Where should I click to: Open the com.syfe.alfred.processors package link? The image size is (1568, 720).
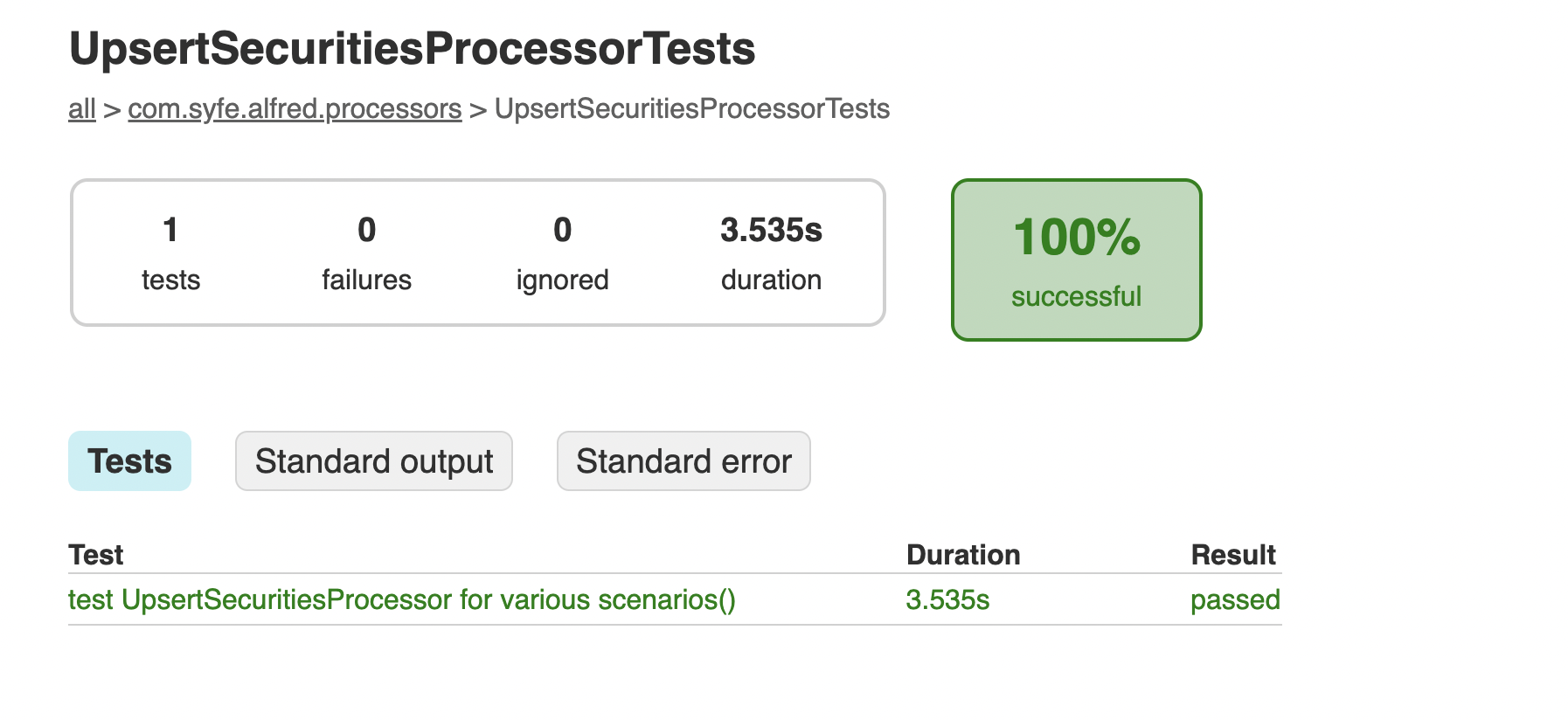pyautogui.click(x=294, y=108)
